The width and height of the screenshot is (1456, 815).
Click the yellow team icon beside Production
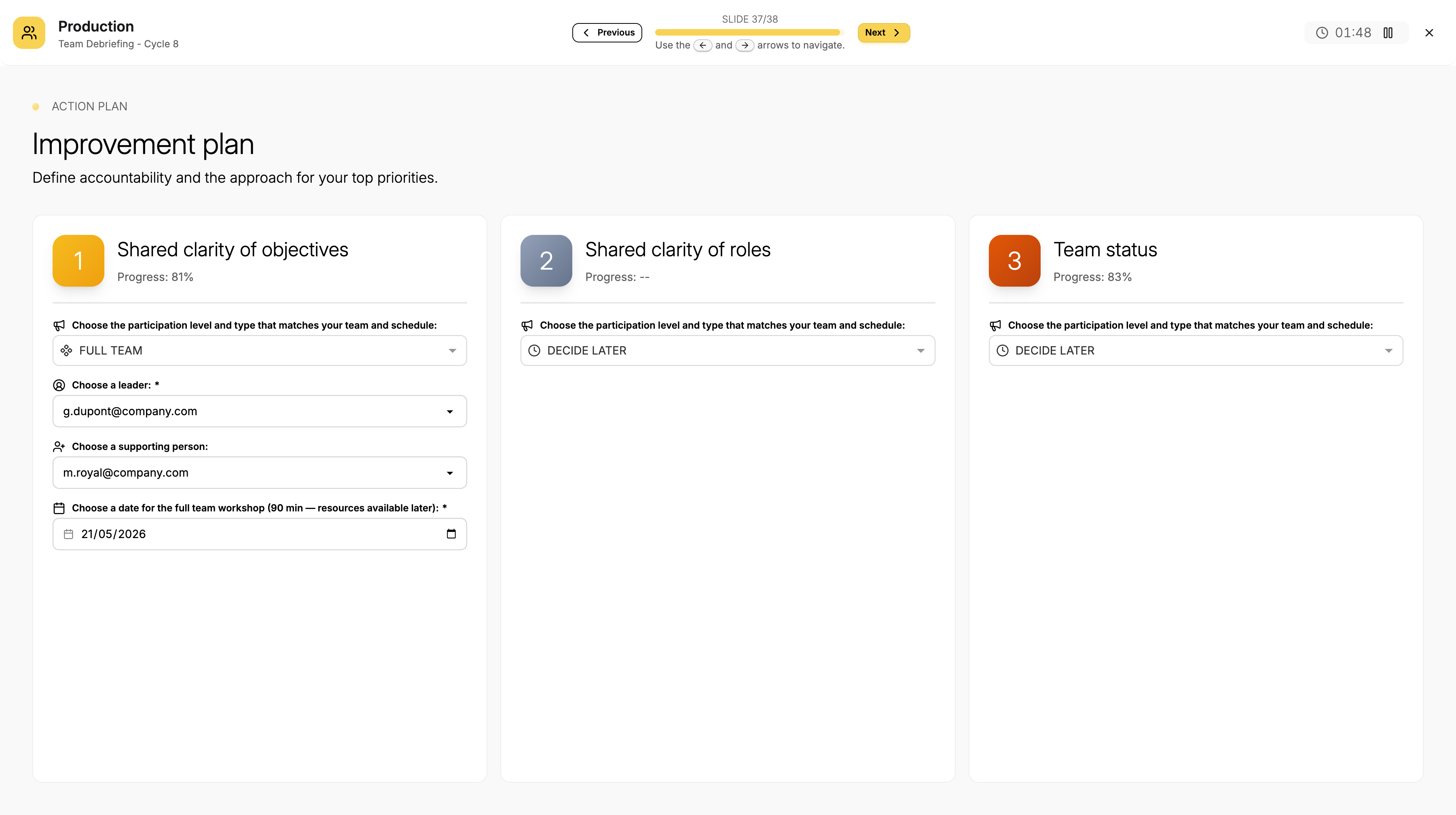29,33
